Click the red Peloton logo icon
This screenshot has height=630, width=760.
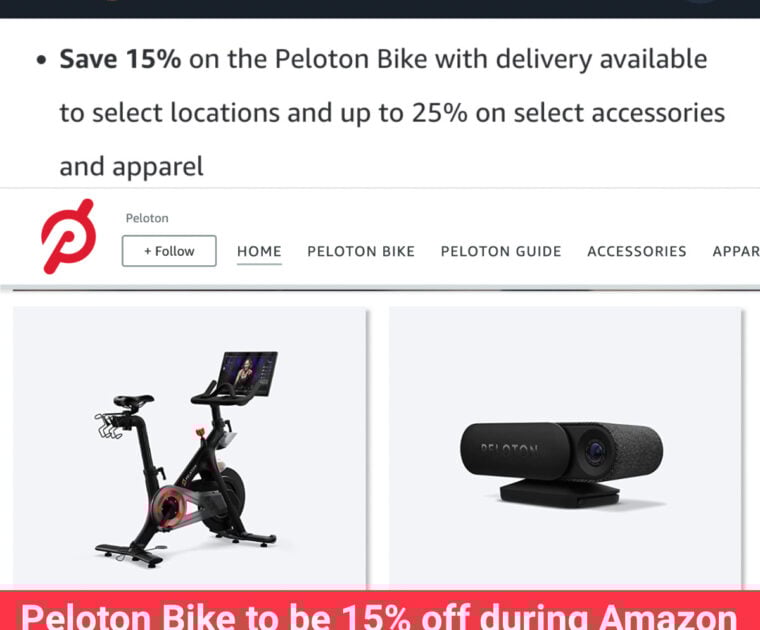[68, 236]
